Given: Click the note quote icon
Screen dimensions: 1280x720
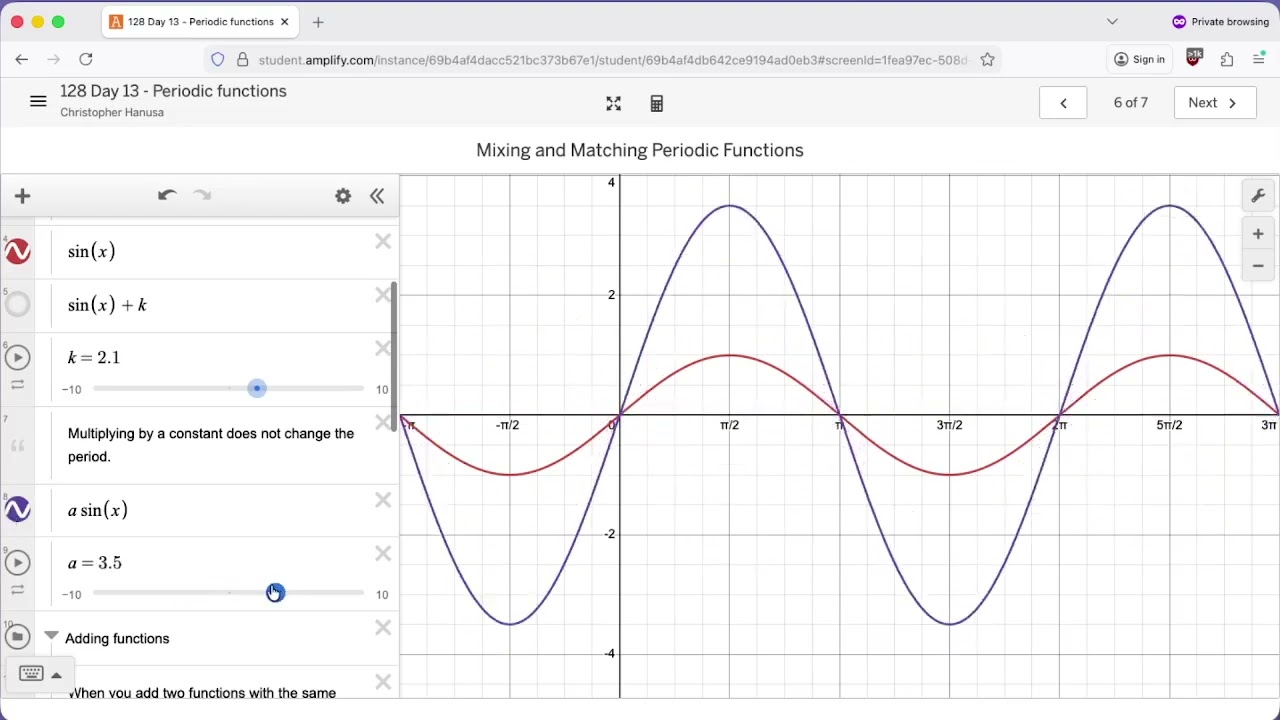Looking at the screenshot, I should 17,446.
